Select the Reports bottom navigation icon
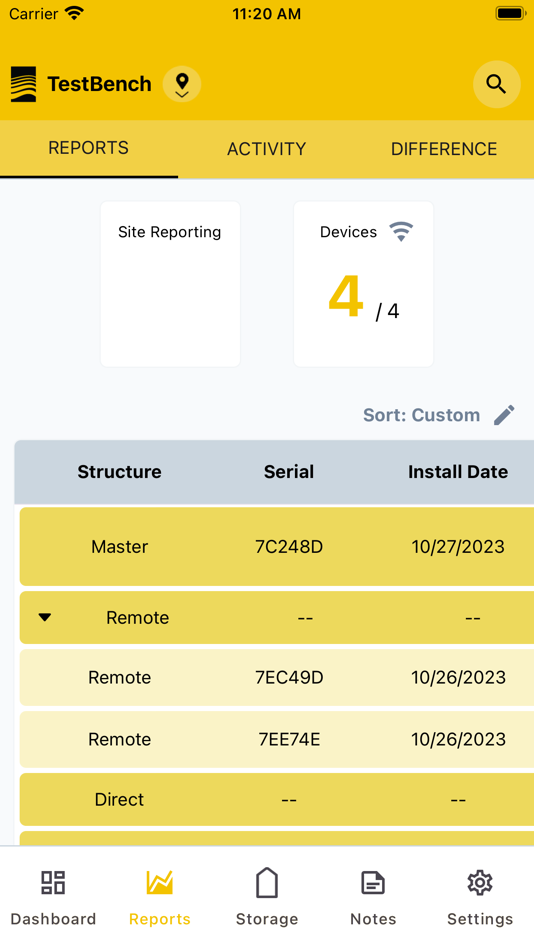Image resolution: width=534 pixels, height=950 pixels. pos(160,882)
